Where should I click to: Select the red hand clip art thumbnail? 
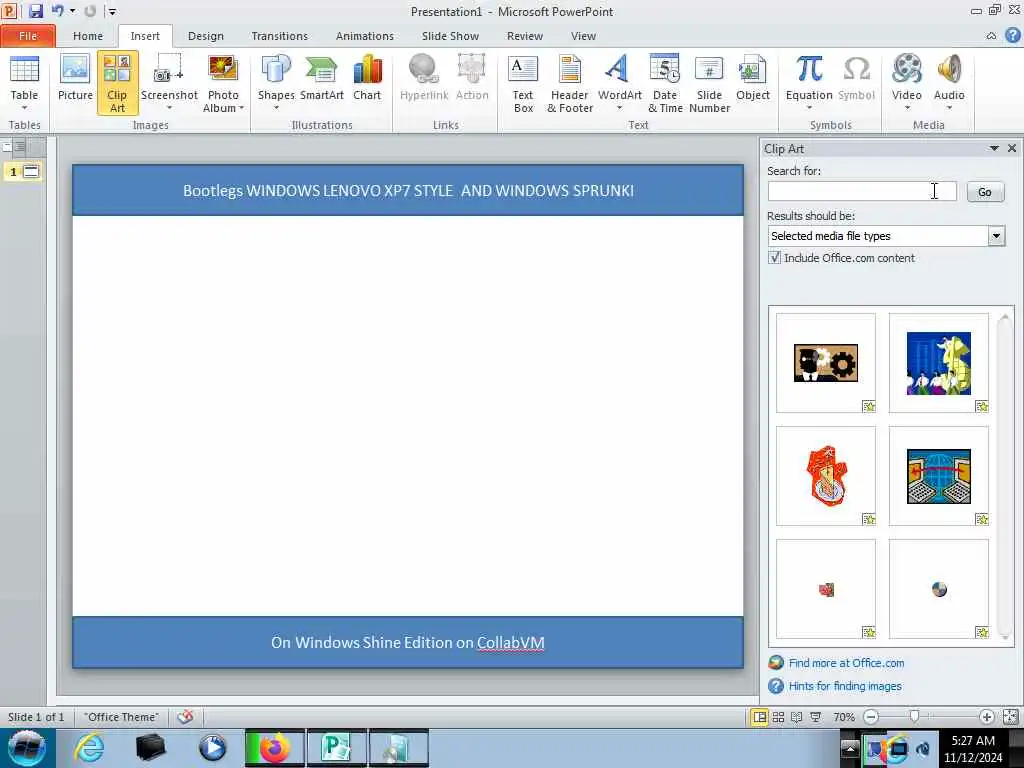(x=825, y=476)
